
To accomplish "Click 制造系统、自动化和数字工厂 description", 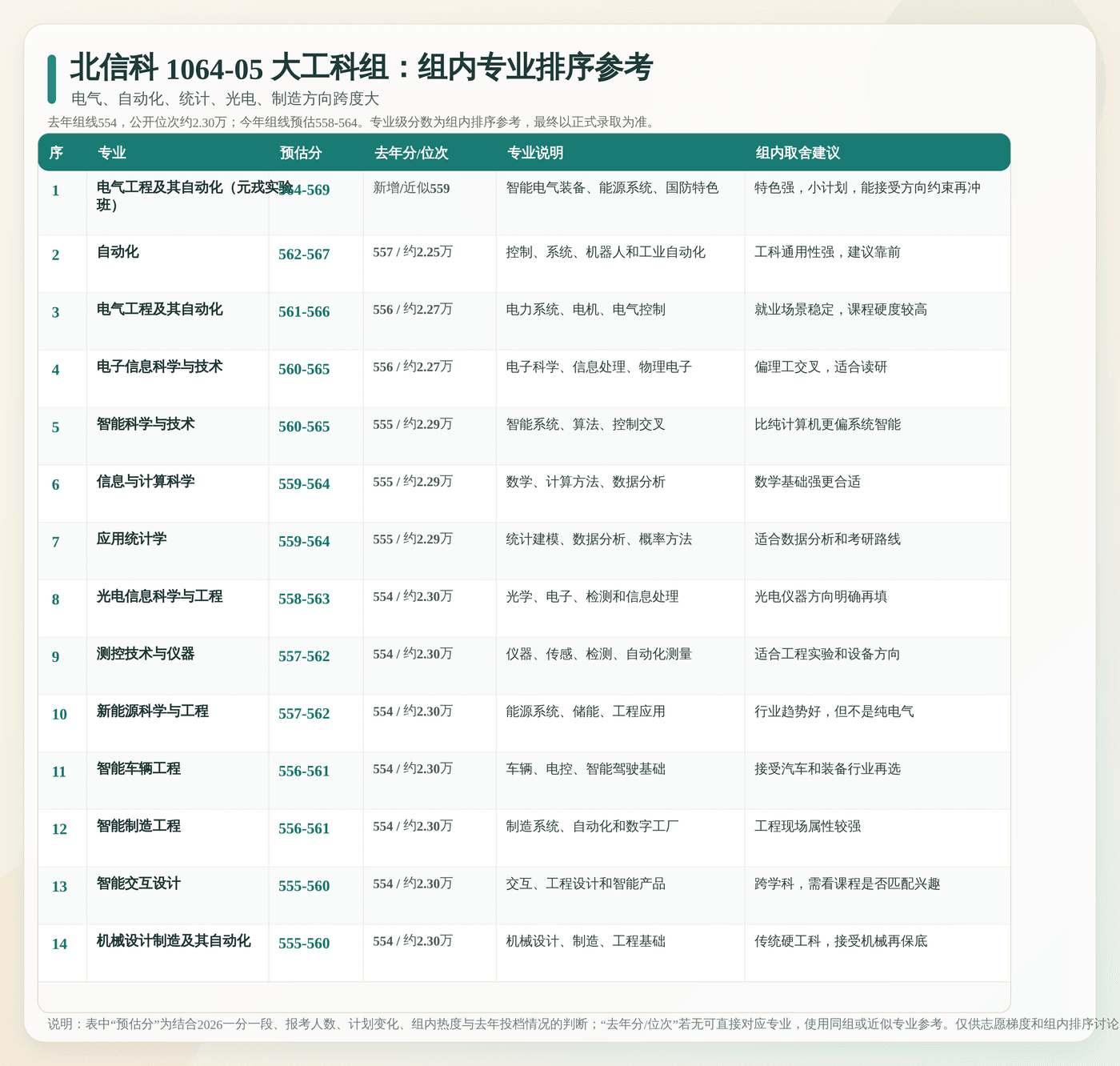I will [x=592, y=828].
